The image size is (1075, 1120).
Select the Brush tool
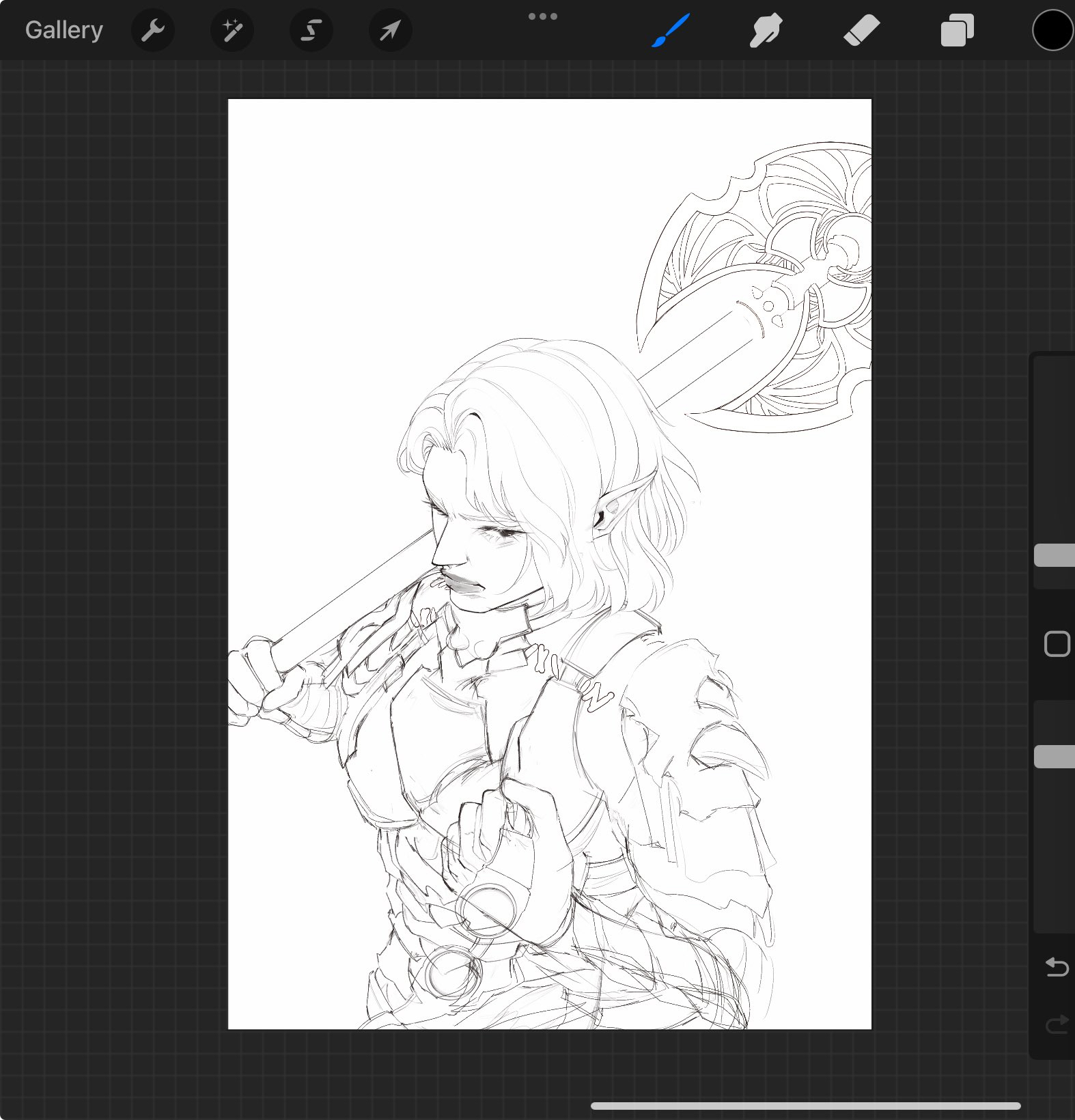(670, 31)
